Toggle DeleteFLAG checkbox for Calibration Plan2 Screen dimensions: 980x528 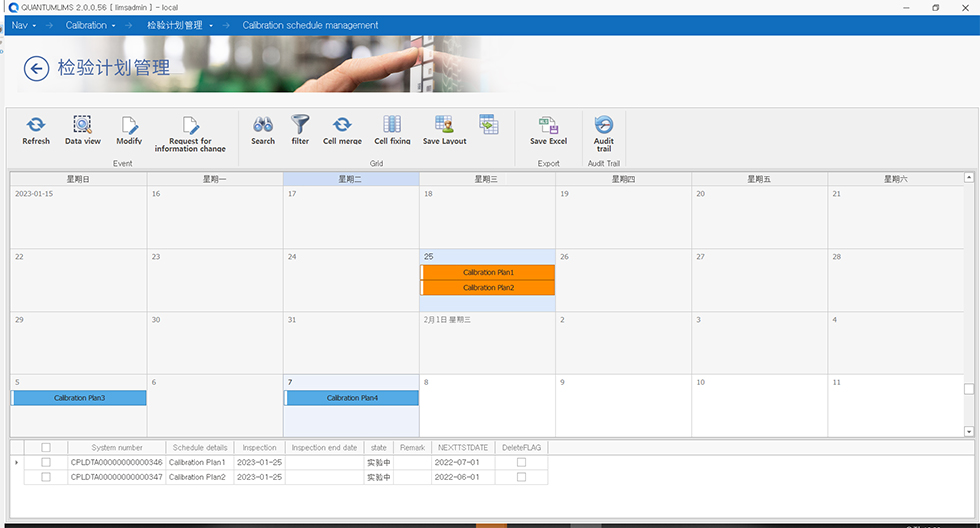click(521, 477)
